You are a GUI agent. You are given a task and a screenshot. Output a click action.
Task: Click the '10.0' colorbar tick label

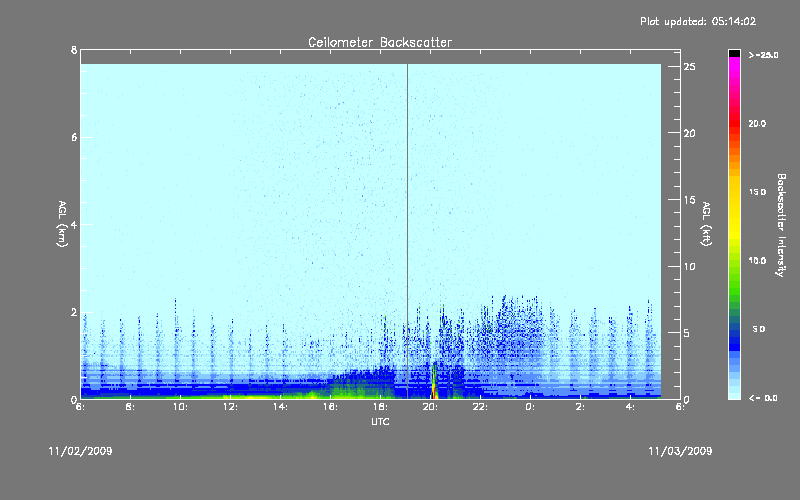point(757,261)
